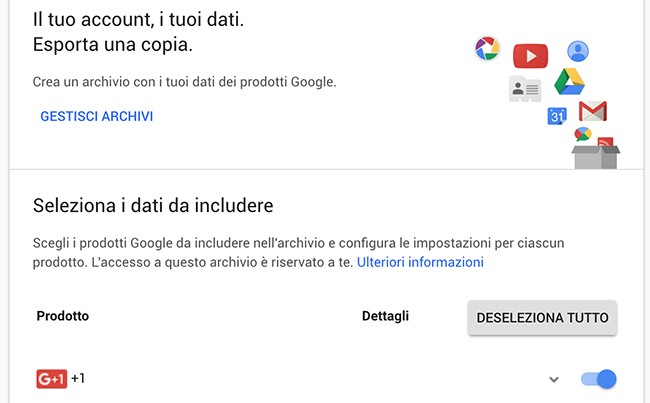The width and height of the screenshot is (650, 403).
Task: Click the Gmail envelope icon
Action: point(593,111)
